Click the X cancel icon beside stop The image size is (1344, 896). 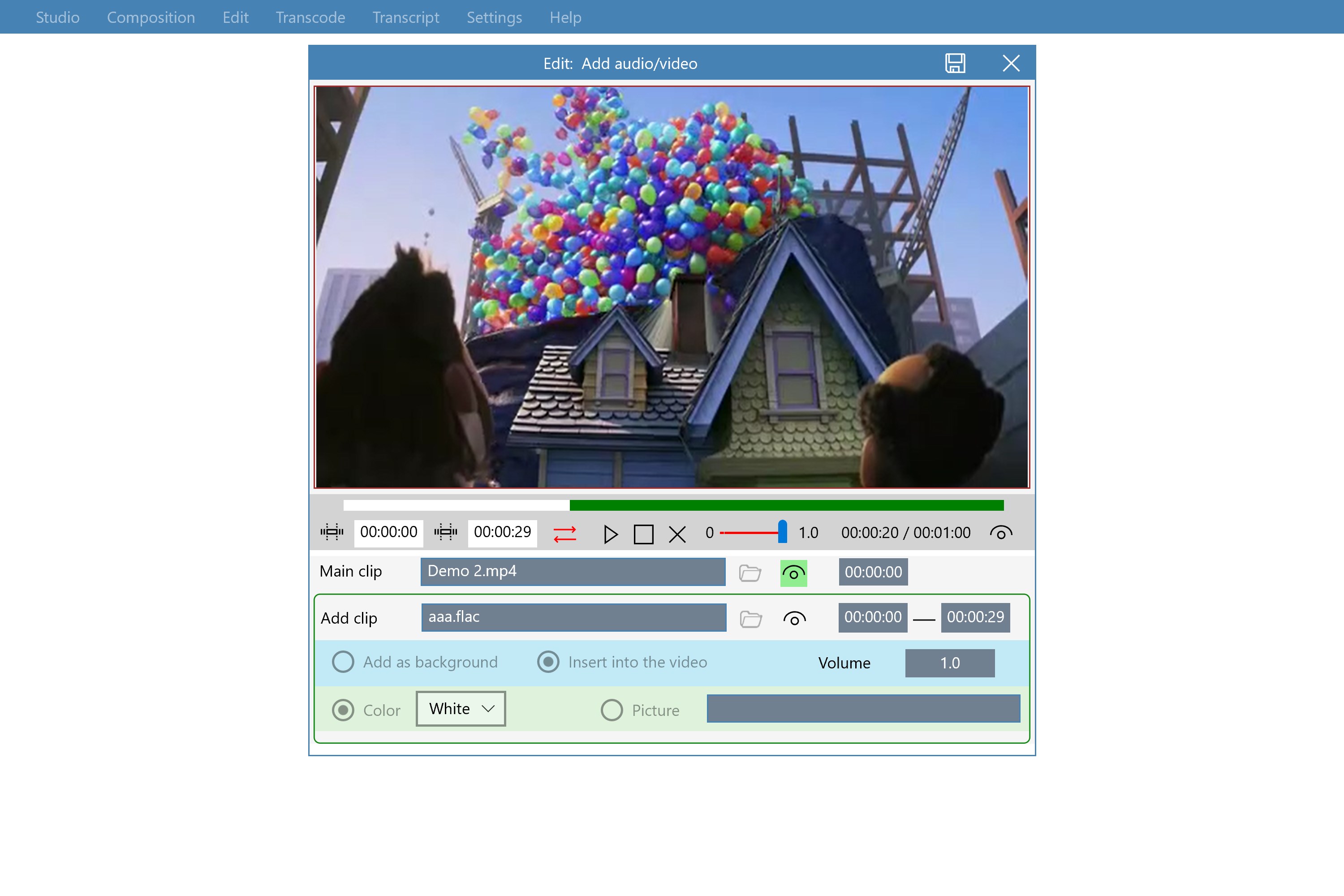(677, 535)
